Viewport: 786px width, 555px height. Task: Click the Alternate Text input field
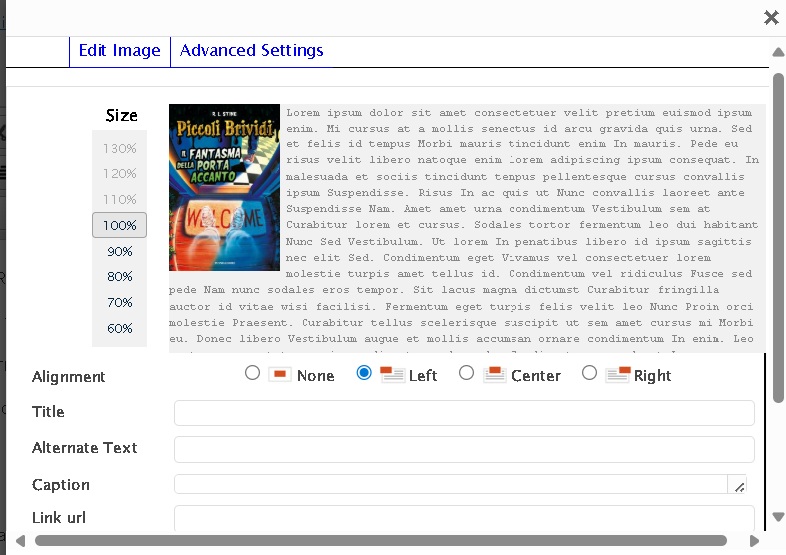[464, 449]
